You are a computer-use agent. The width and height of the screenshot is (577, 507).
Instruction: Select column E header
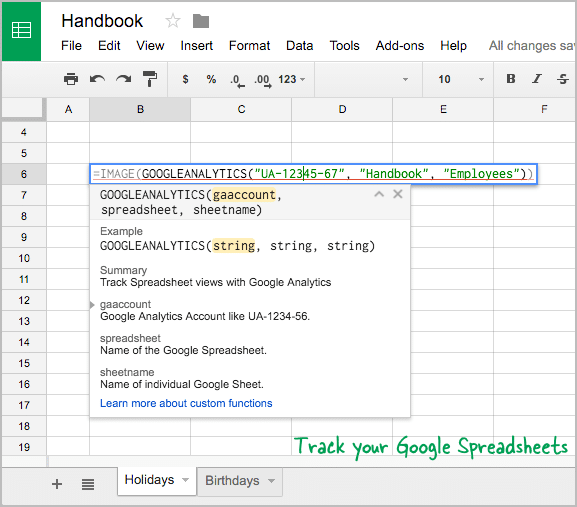(443, 109)
